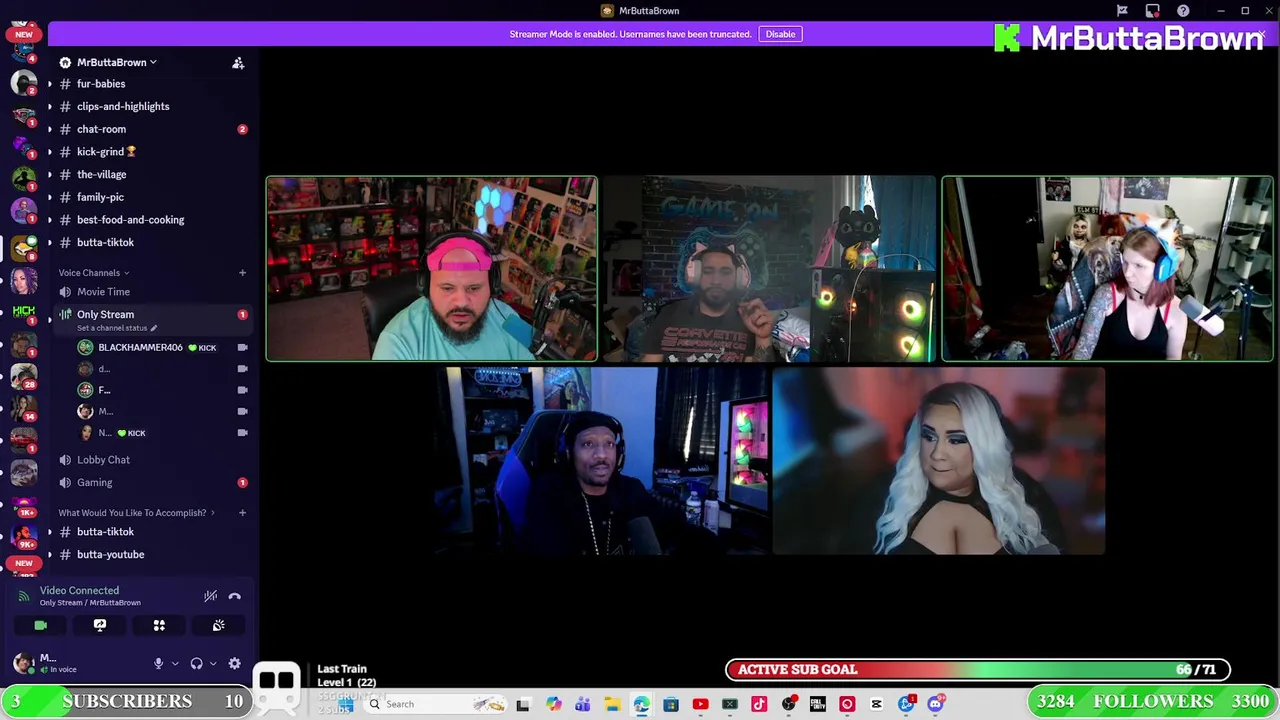Viewport: 1280px width, 720px height.
Task: Open the Xbox app taskbar icon
Action: [729, 704]
